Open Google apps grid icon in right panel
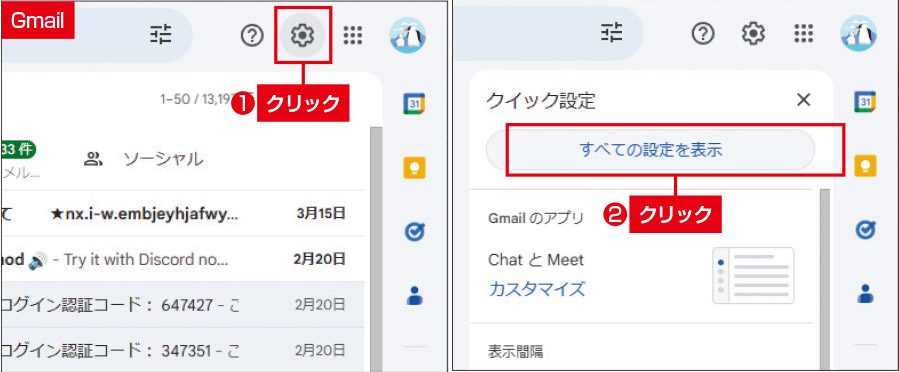Screen dimensions: 899x372 804,34
